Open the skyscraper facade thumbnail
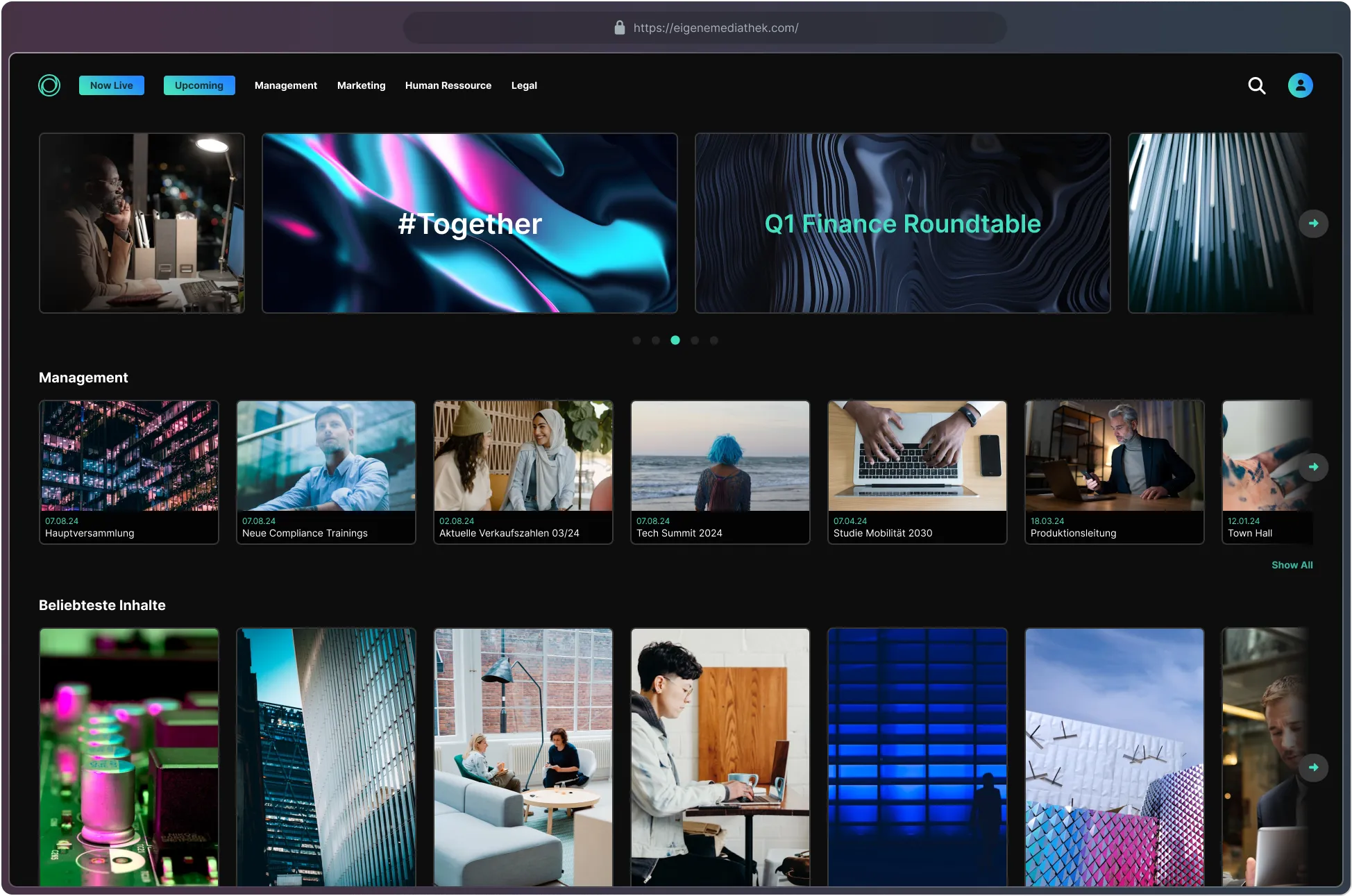This screenshot has height=896, width=1352. click(326, 756)
